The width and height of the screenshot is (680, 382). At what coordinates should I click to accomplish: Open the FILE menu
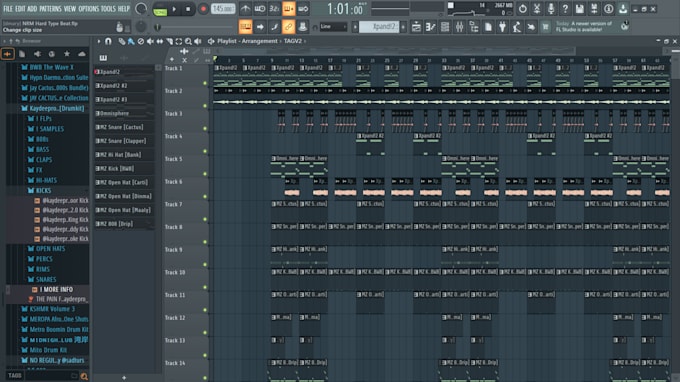pos(8,9)
